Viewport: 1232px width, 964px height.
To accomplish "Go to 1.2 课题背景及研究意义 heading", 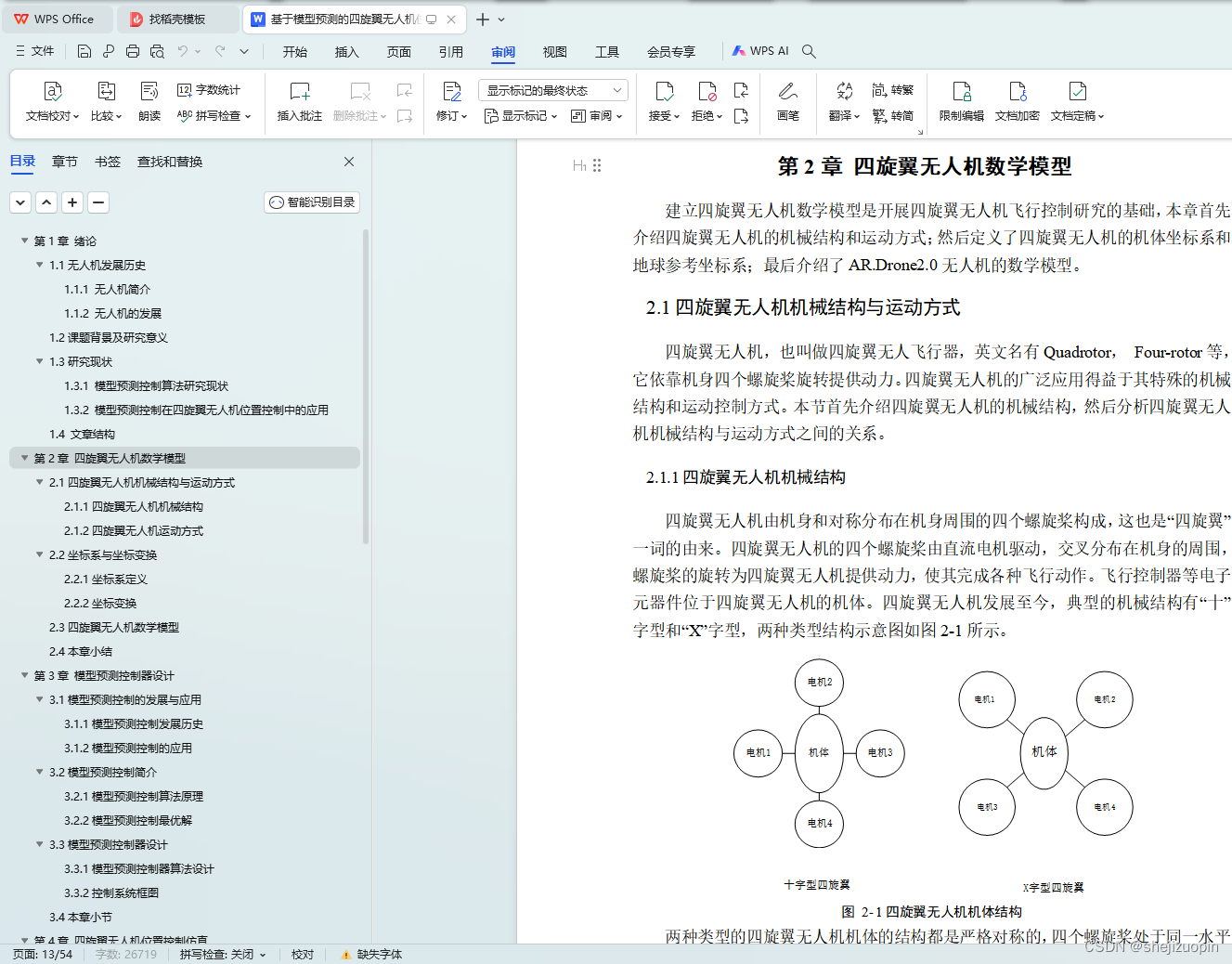I will coord(109,337).
